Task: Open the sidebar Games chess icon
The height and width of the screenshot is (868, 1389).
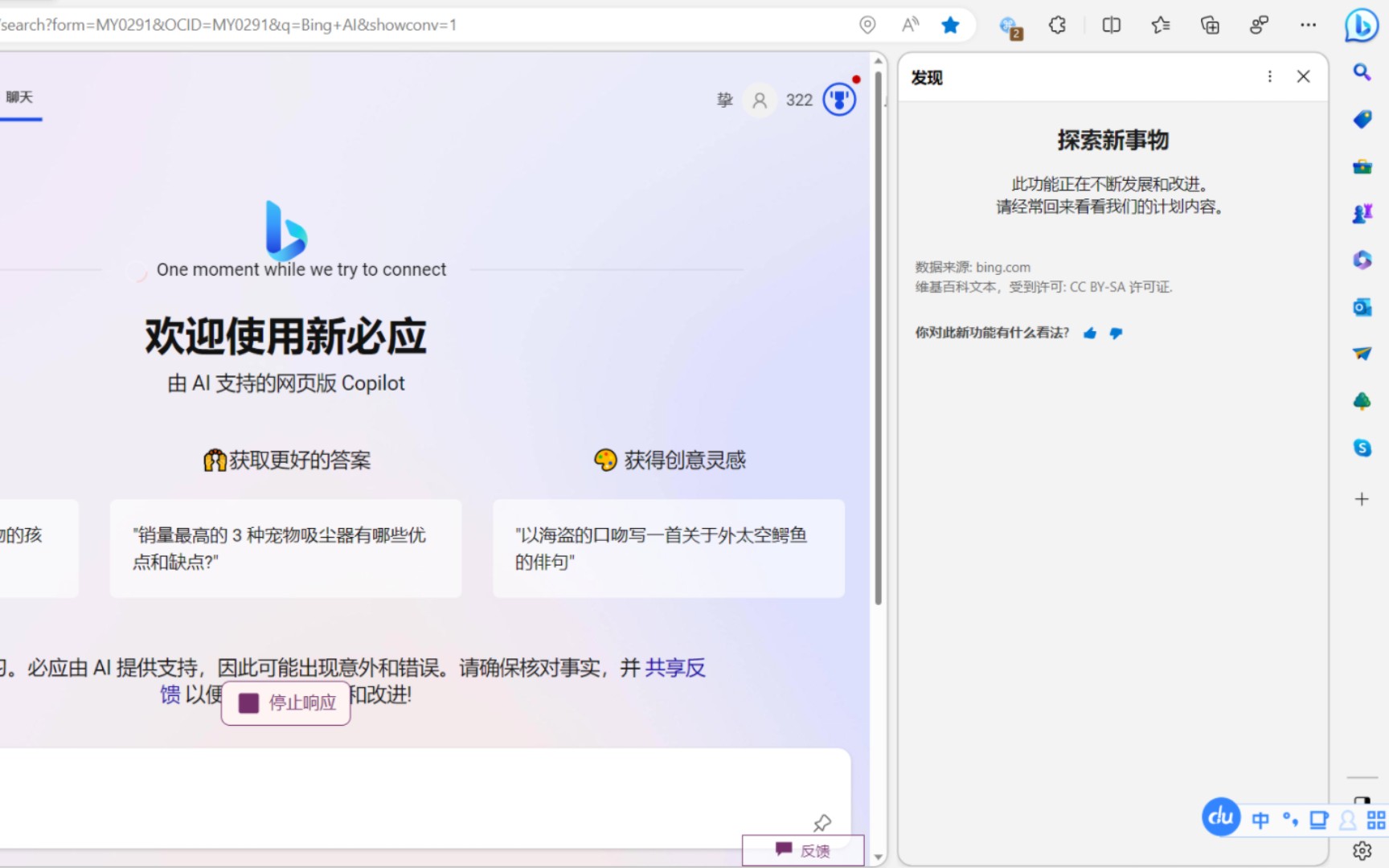Action: click(x=1362, y=213)
